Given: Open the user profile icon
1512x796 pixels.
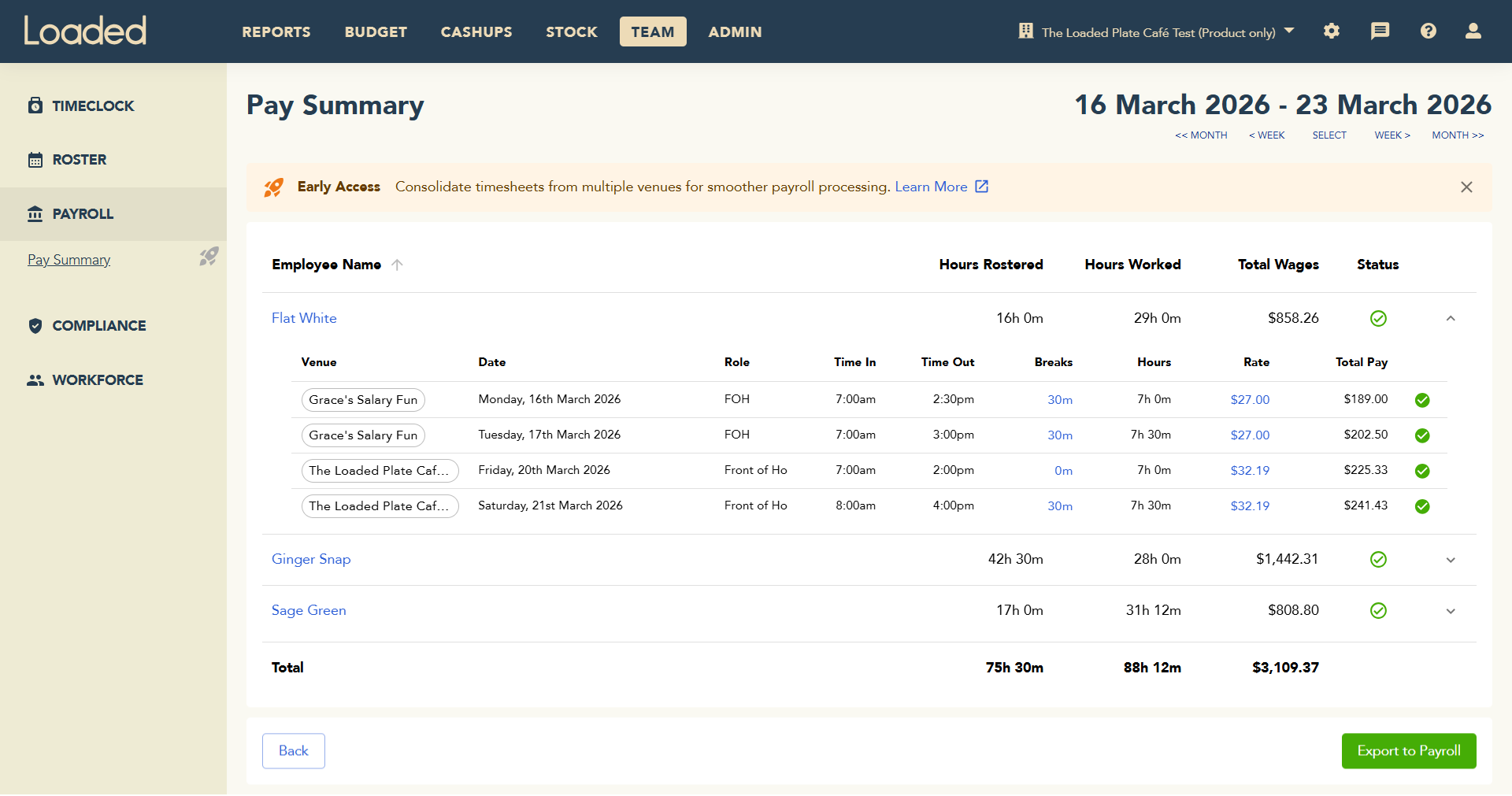Looking at the screenshot, I should click(x=1473, y=31).
